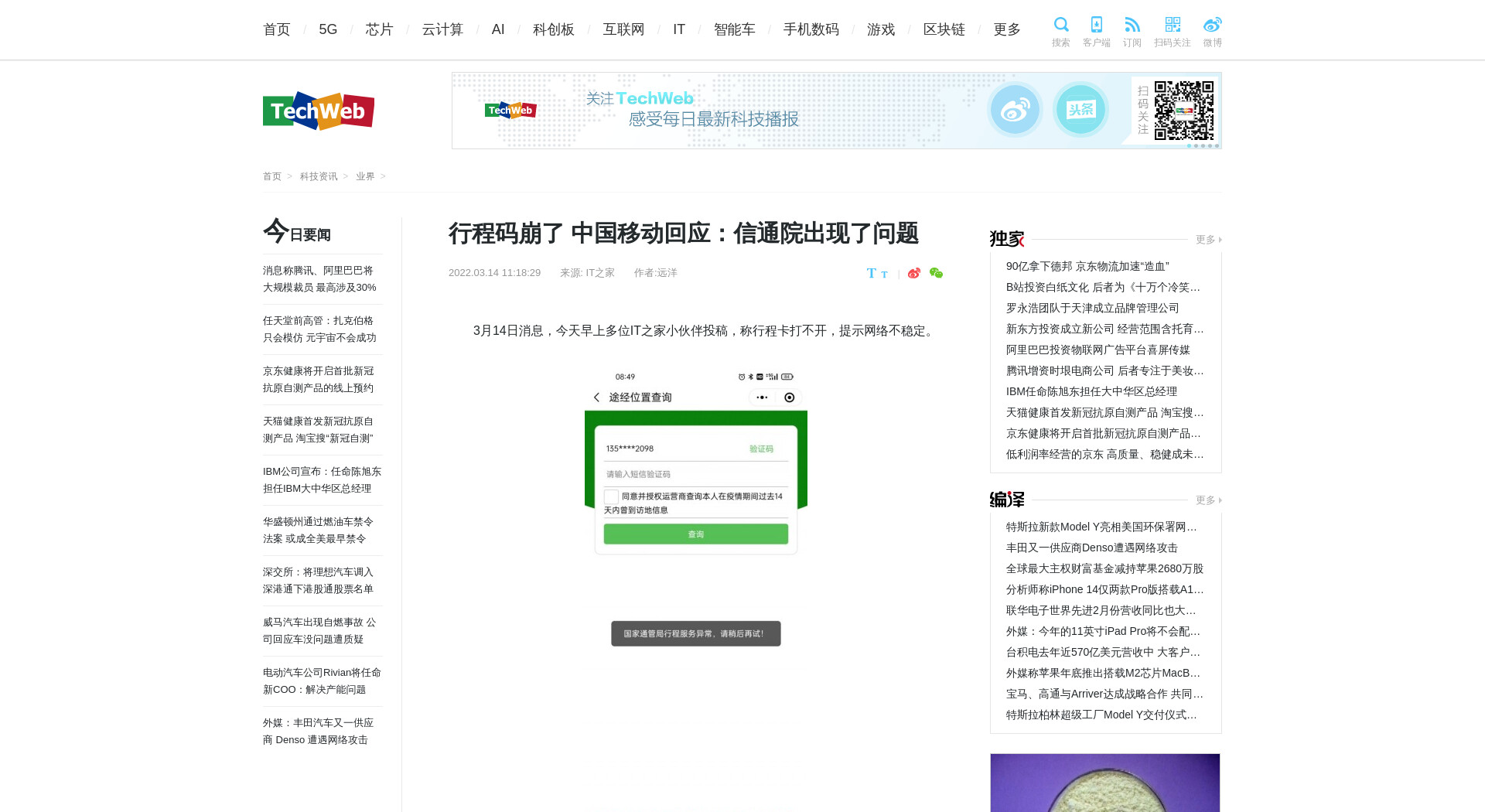Share article via WeChat icon
This screenshot has width=1485, height=812.
click(936, 273)
